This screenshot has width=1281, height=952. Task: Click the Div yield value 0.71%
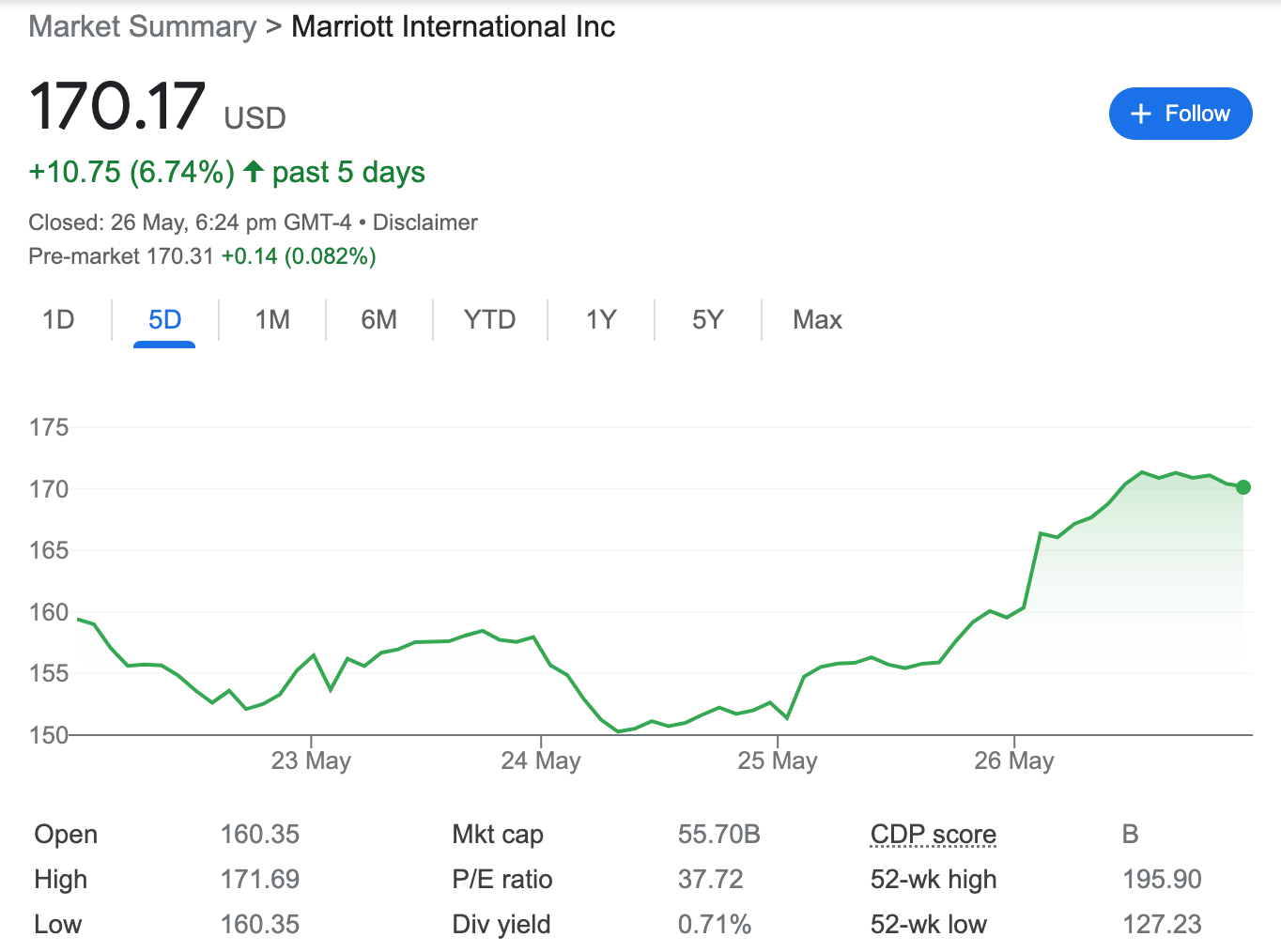tap(715, 924)
